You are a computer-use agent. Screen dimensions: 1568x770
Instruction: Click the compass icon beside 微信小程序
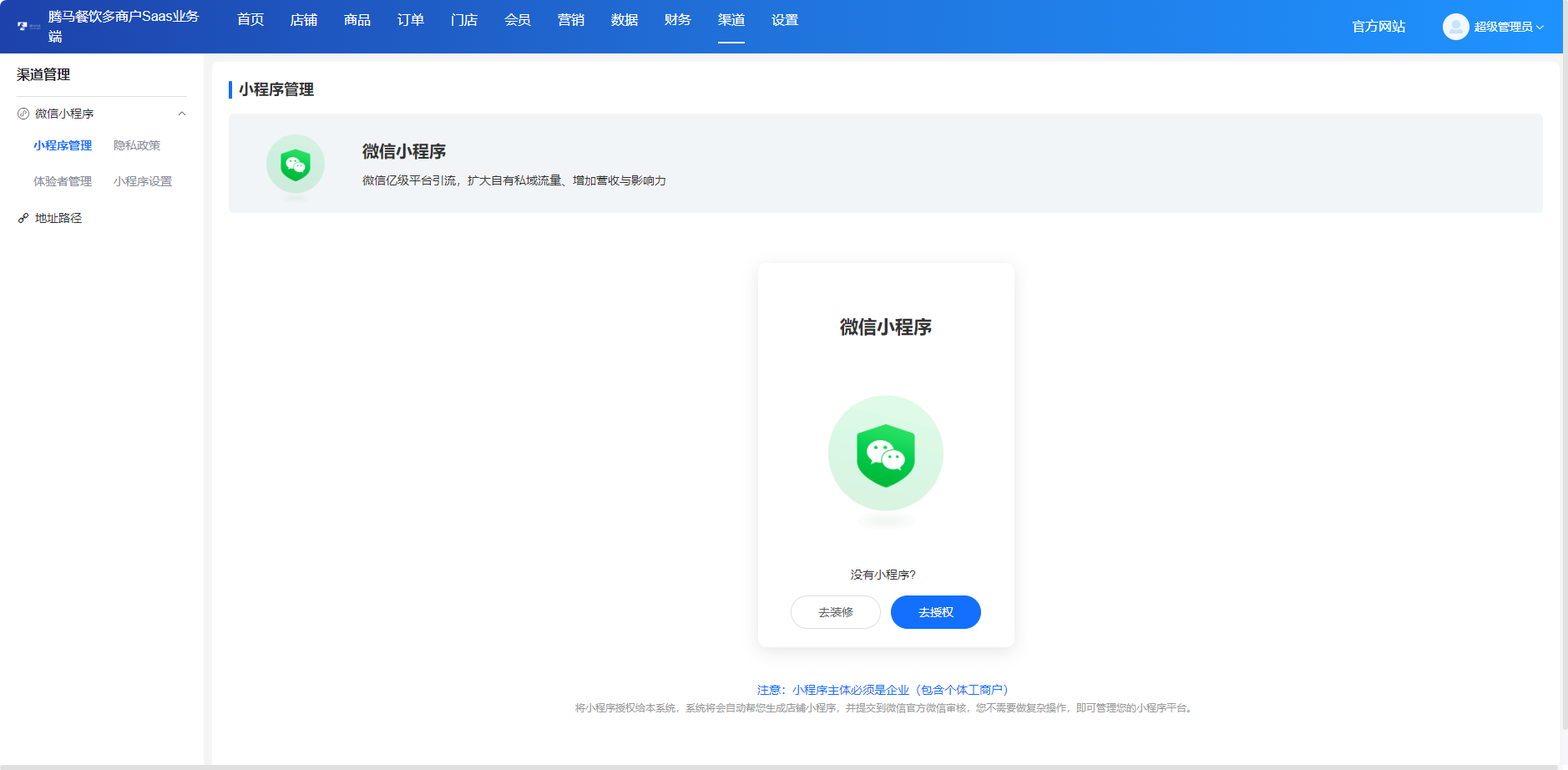coord(22,113)
